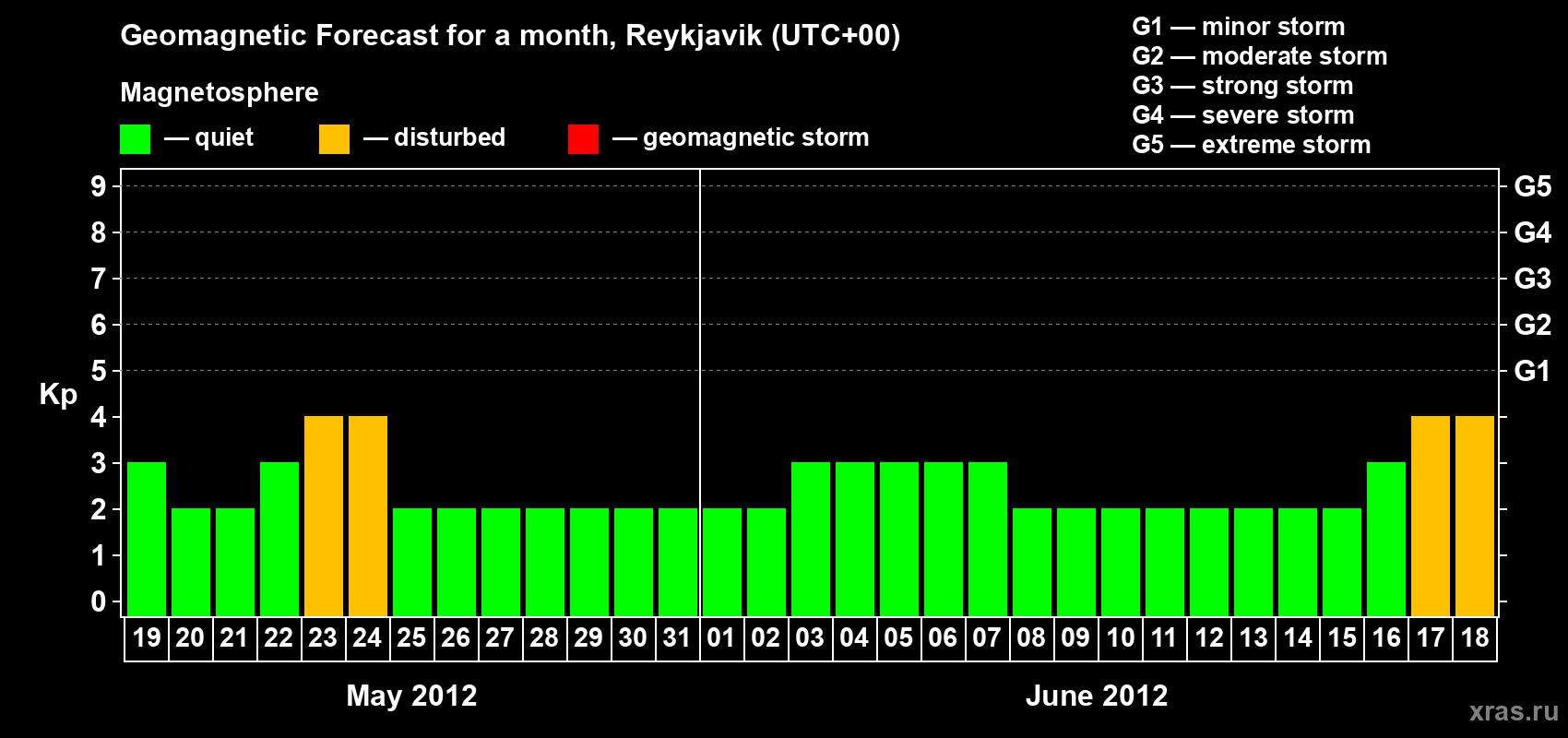This screenshot has width=1568, height=738.
Task: Click the May 2012 month label
Action: (x=411, y=696)
